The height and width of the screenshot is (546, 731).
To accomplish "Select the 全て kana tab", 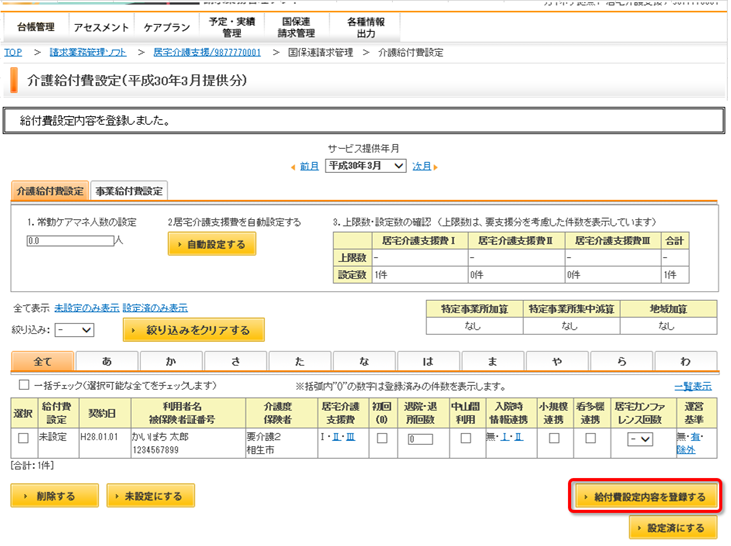I will point(42,361).
